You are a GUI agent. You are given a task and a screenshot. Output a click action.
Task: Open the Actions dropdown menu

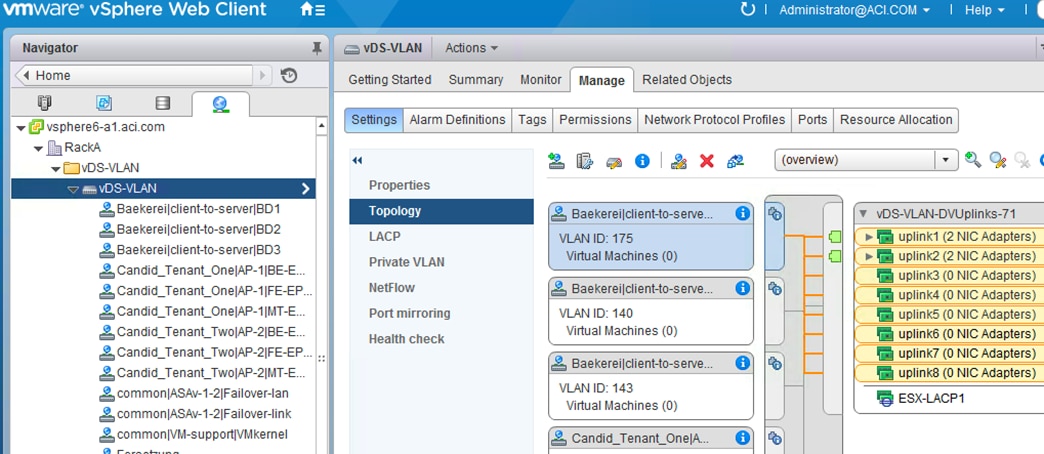click(x=471, y=48)
